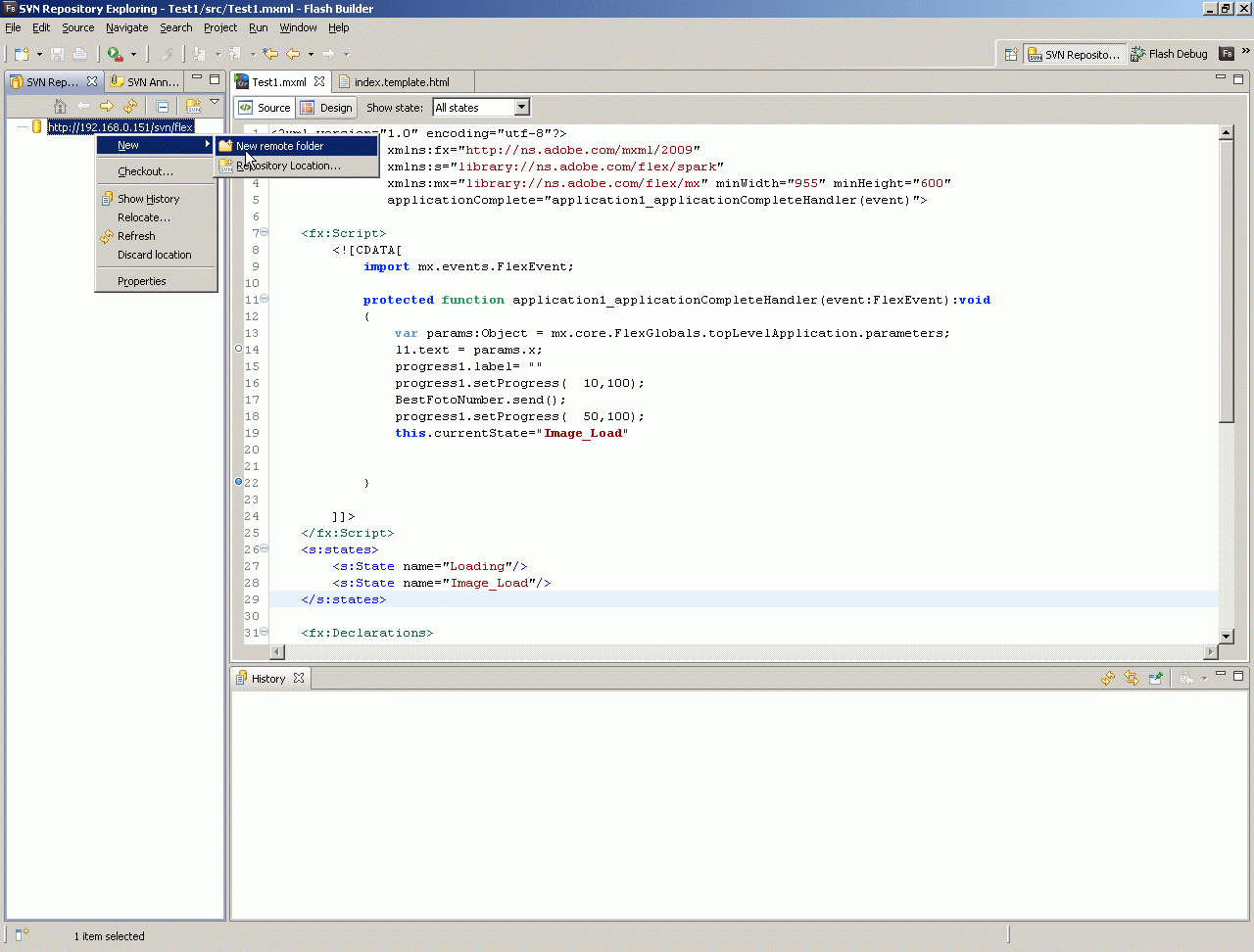Open the SVN Repositories view menu triangle
This screenshot has width=1254, height=952.
pos(215,103)
